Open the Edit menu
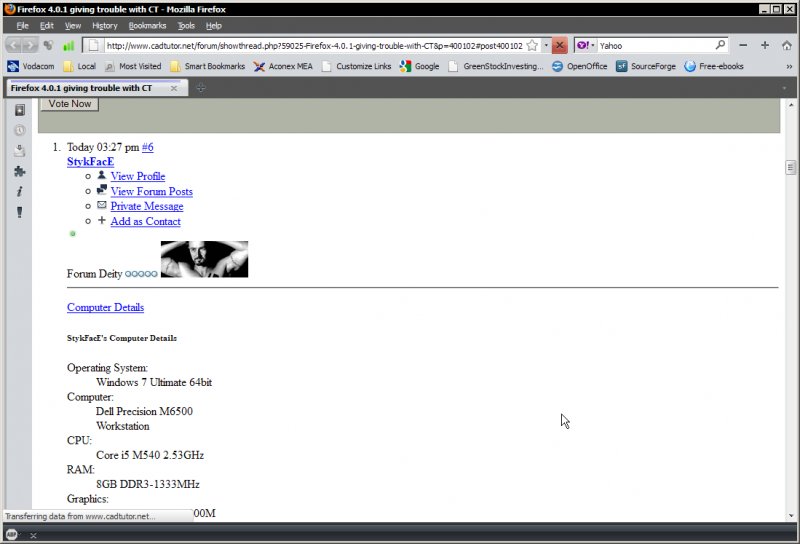 tap(46, 26)
